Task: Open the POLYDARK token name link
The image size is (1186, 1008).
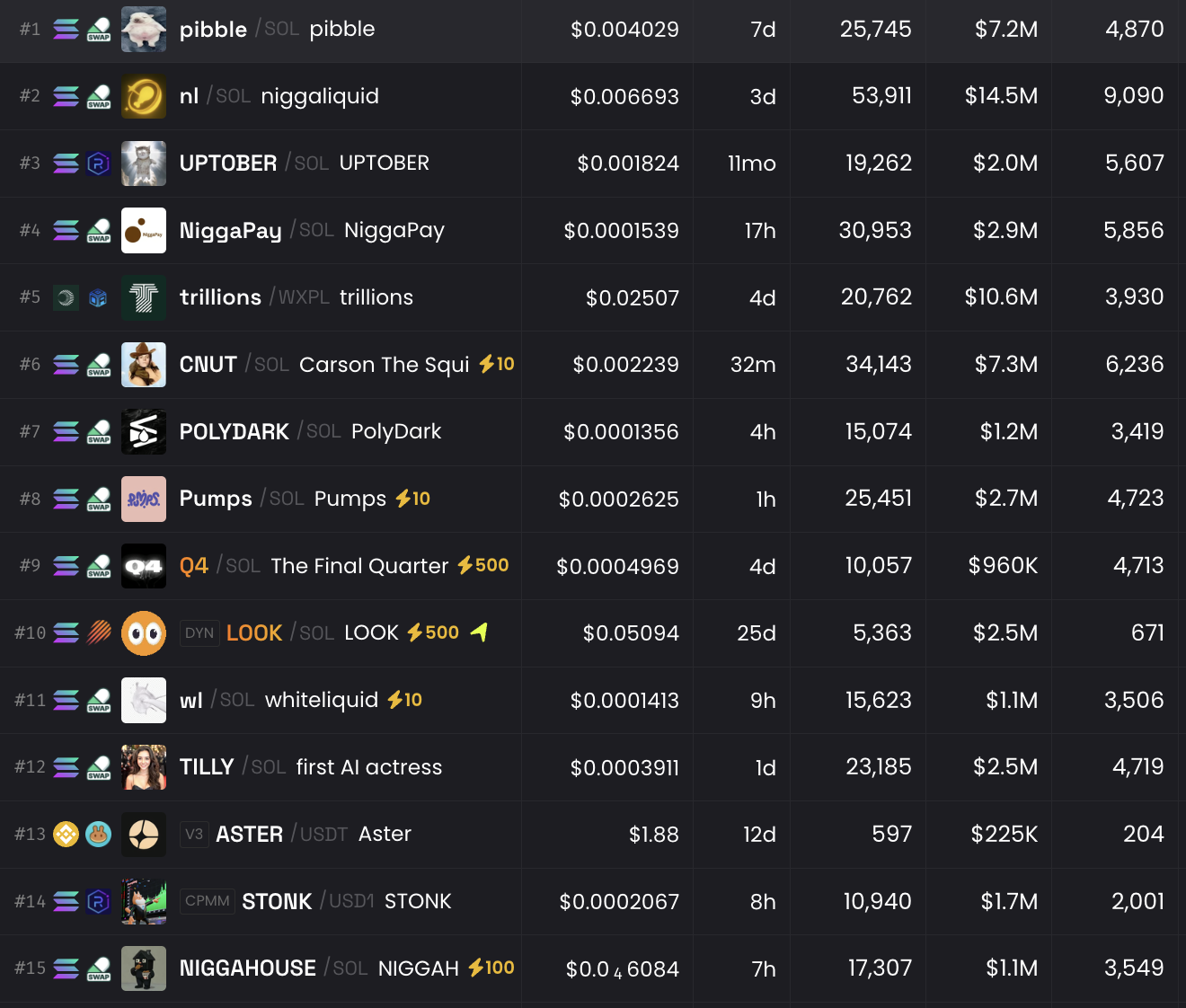Action: [x=234, y=432]
